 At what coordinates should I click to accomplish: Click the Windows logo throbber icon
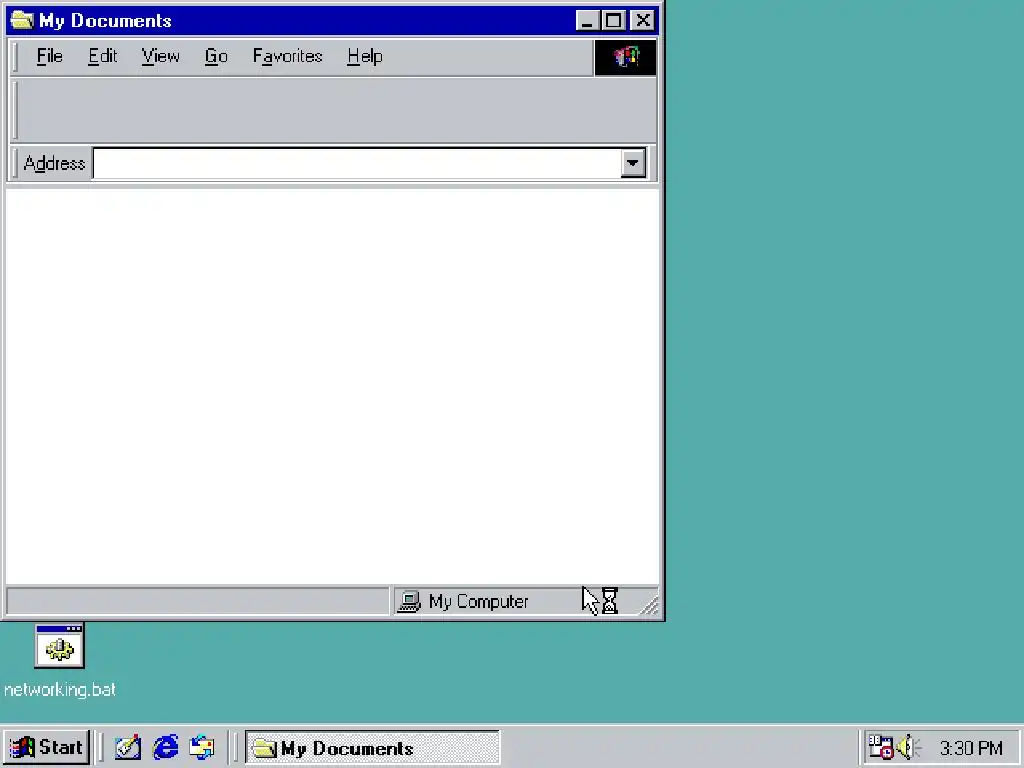(625, 57)
